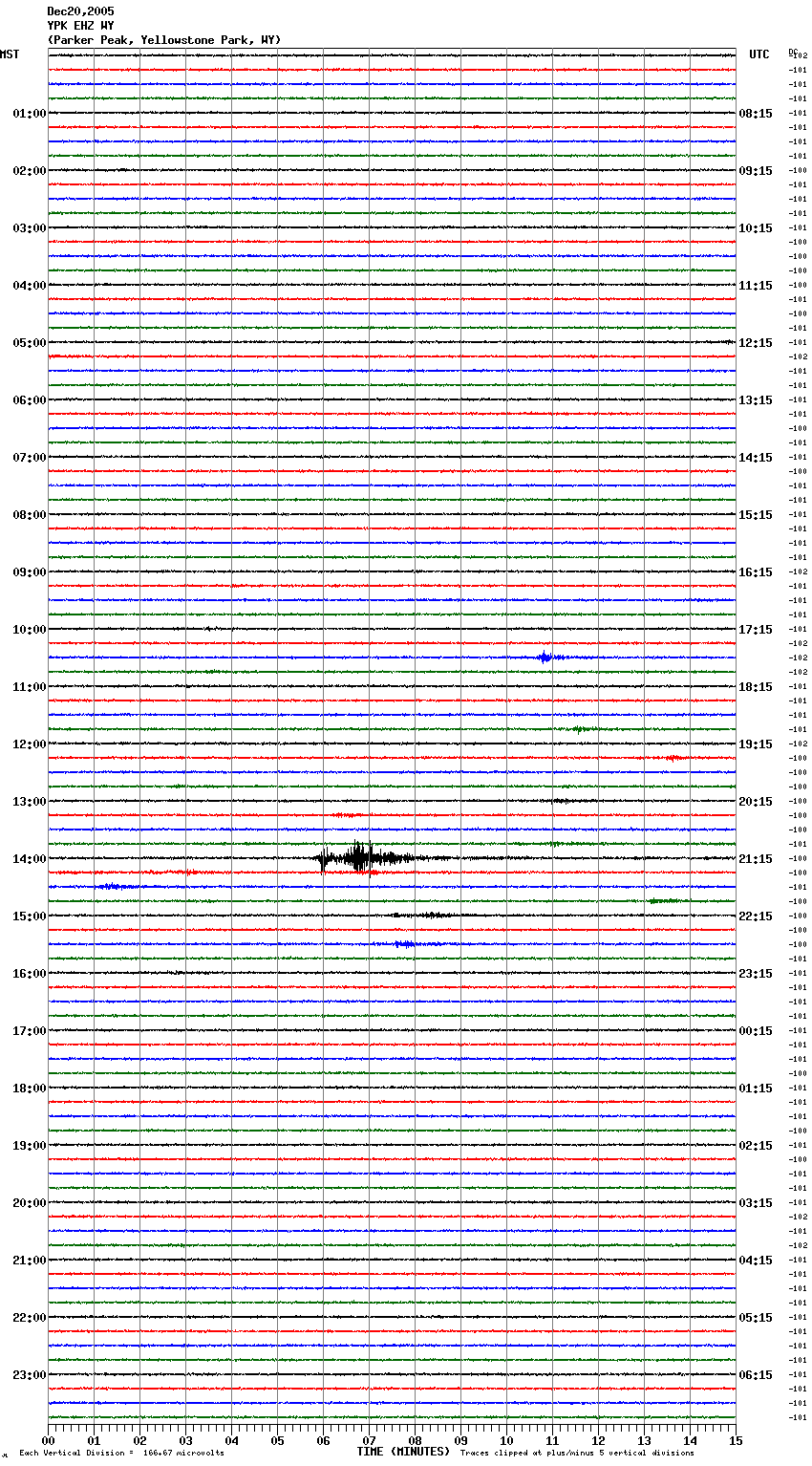The width and height of the screenshot is (812, 1466).
Task: Click the blue burst near minute 11 below 10:00
Action: coord(546,658)
